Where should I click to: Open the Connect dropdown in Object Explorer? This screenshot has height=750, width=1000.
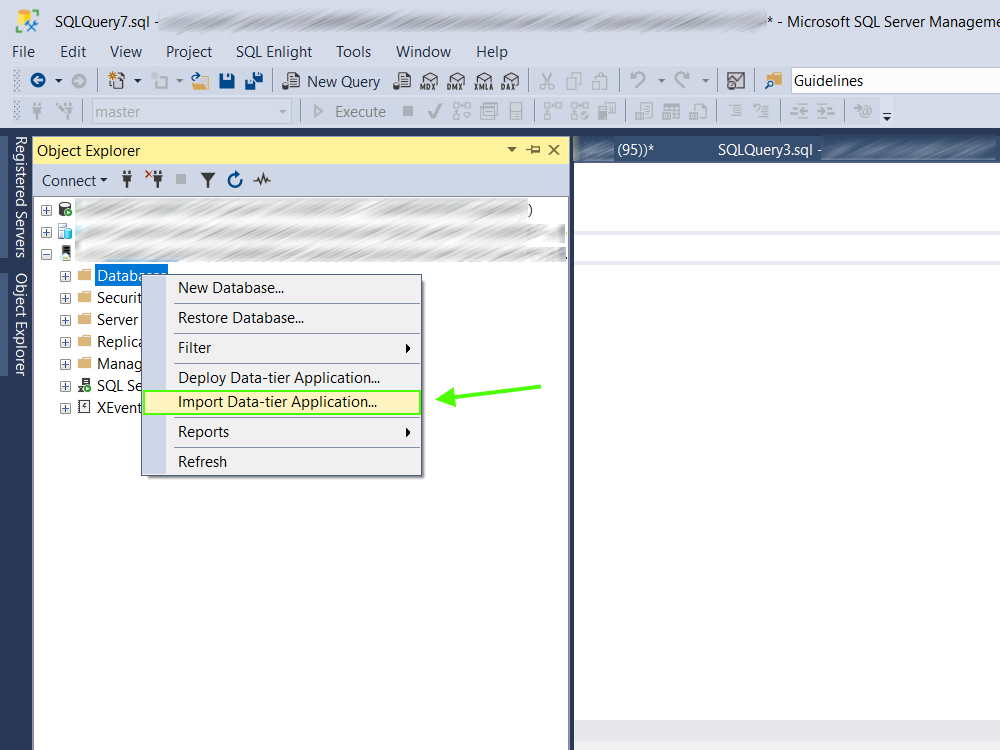click(75, 180)
